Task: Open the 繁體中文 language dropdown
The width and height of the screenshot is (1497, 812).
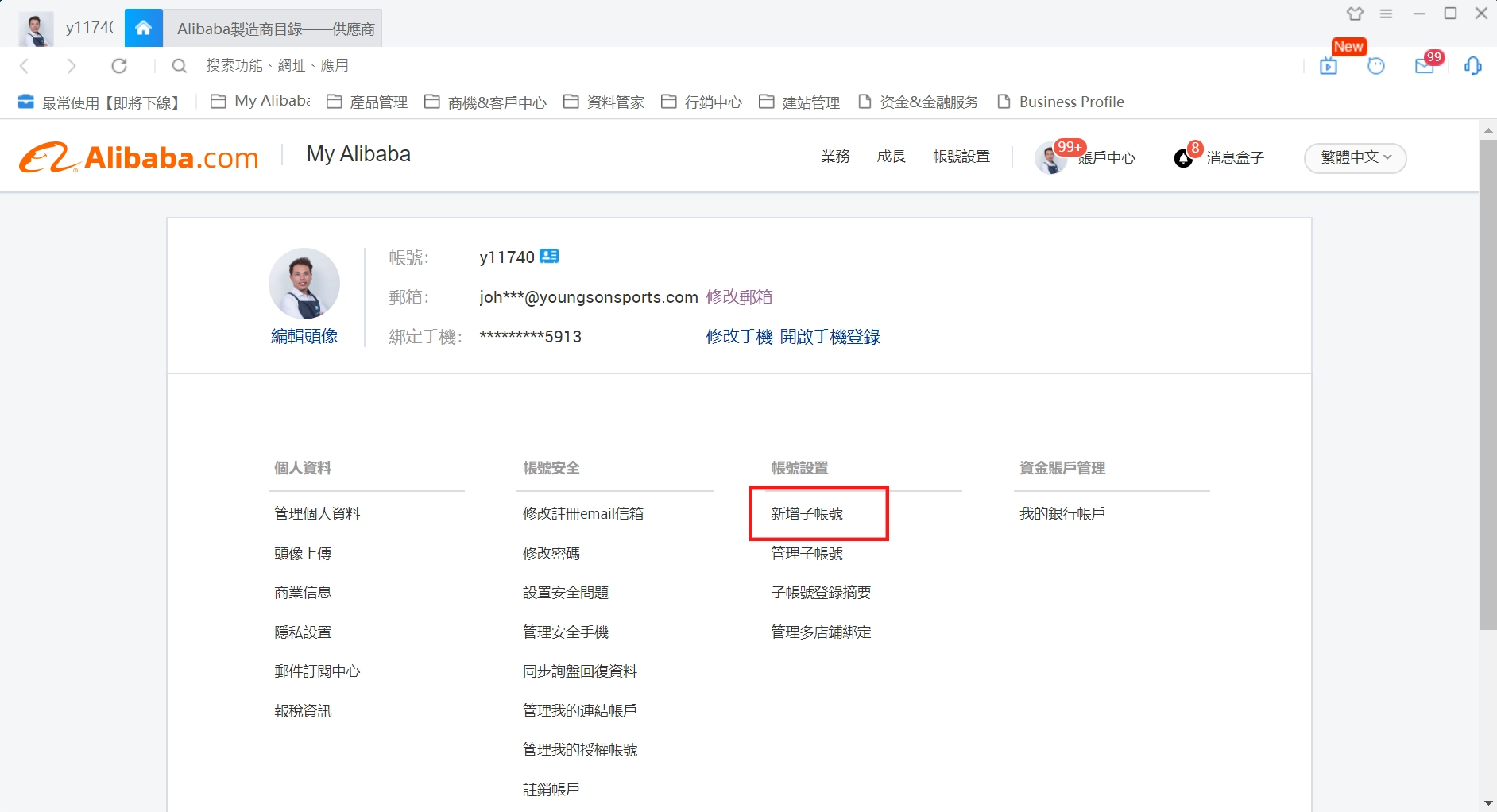Action: [x=1355, y=157]
